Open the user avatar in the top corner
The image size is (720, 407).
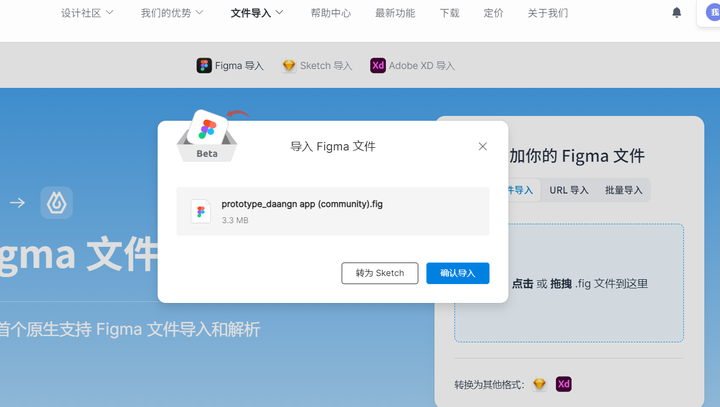(x=713, y=12)
